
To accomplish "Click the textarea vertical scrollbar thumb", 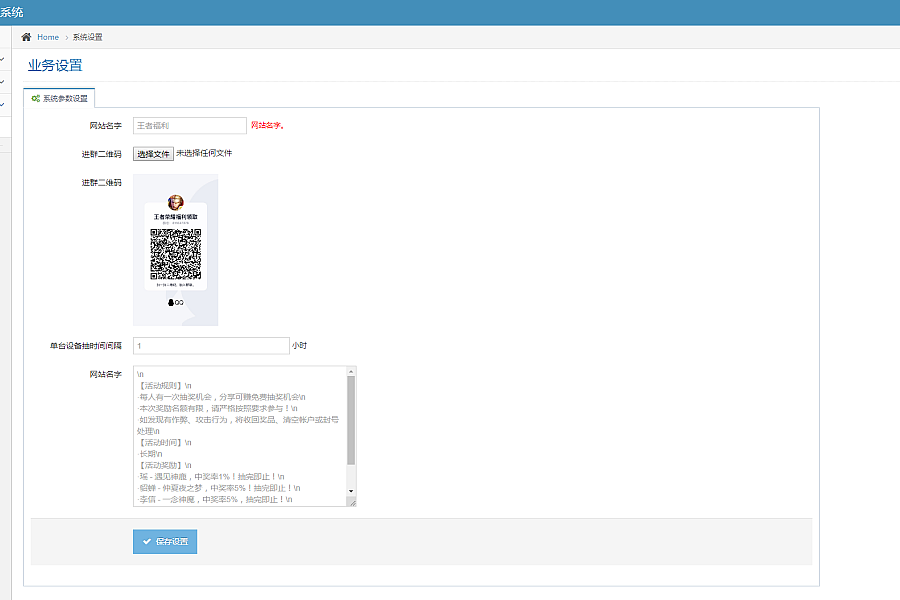I will click(351, 420).
